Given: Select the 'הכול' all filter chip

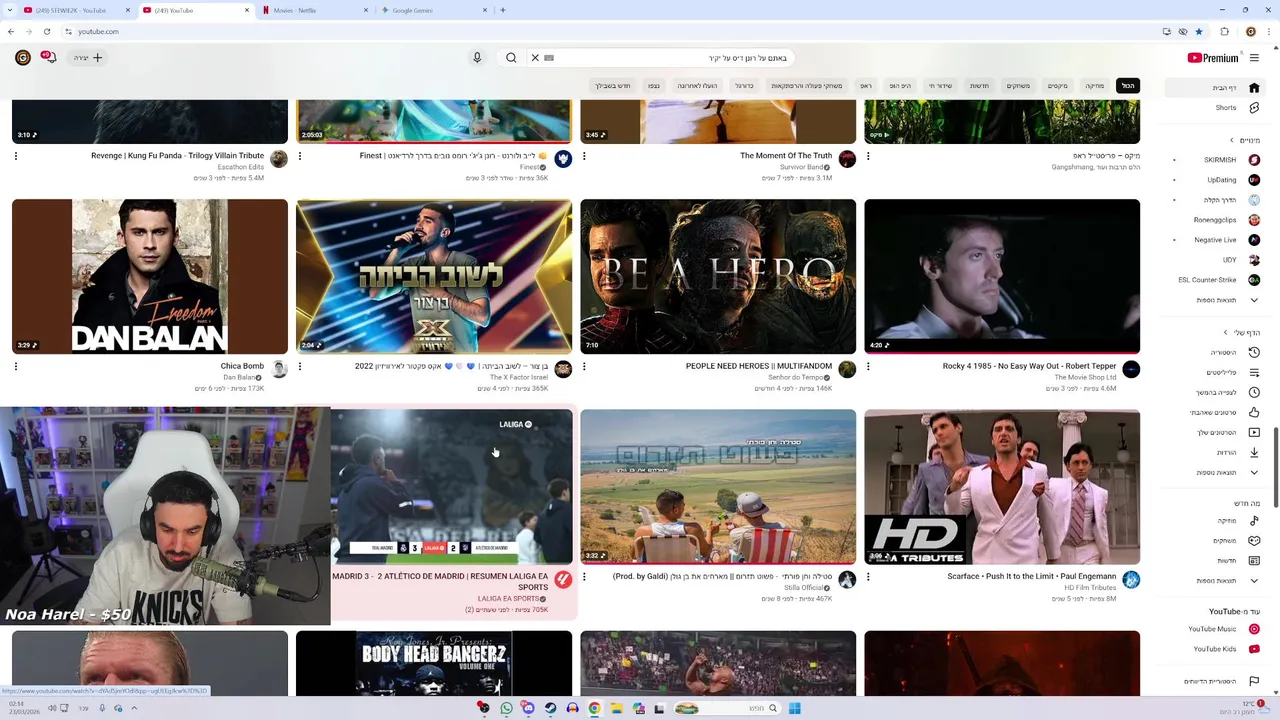Looking at the screenshot, I should click(x=1128, y=86).
